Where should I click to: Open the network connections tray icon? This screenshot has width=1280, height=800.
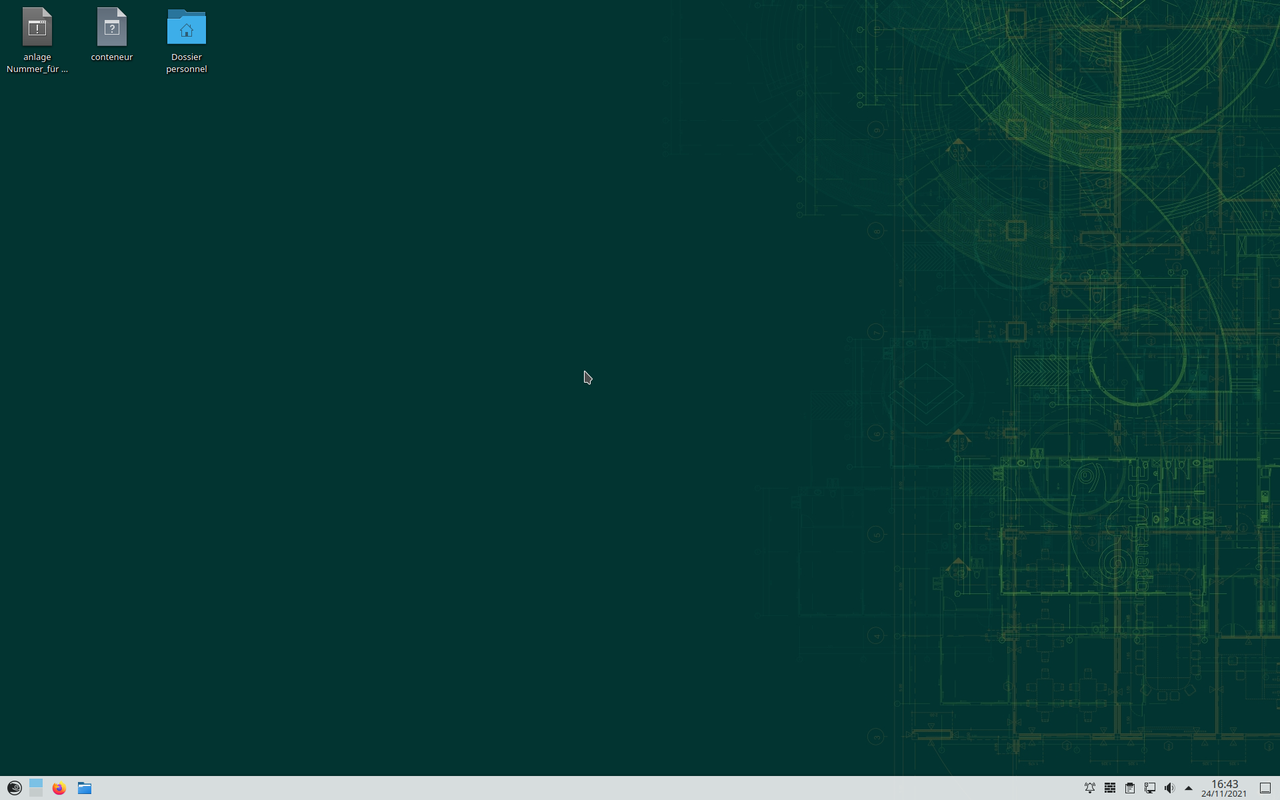click(x=1150, y=788)
